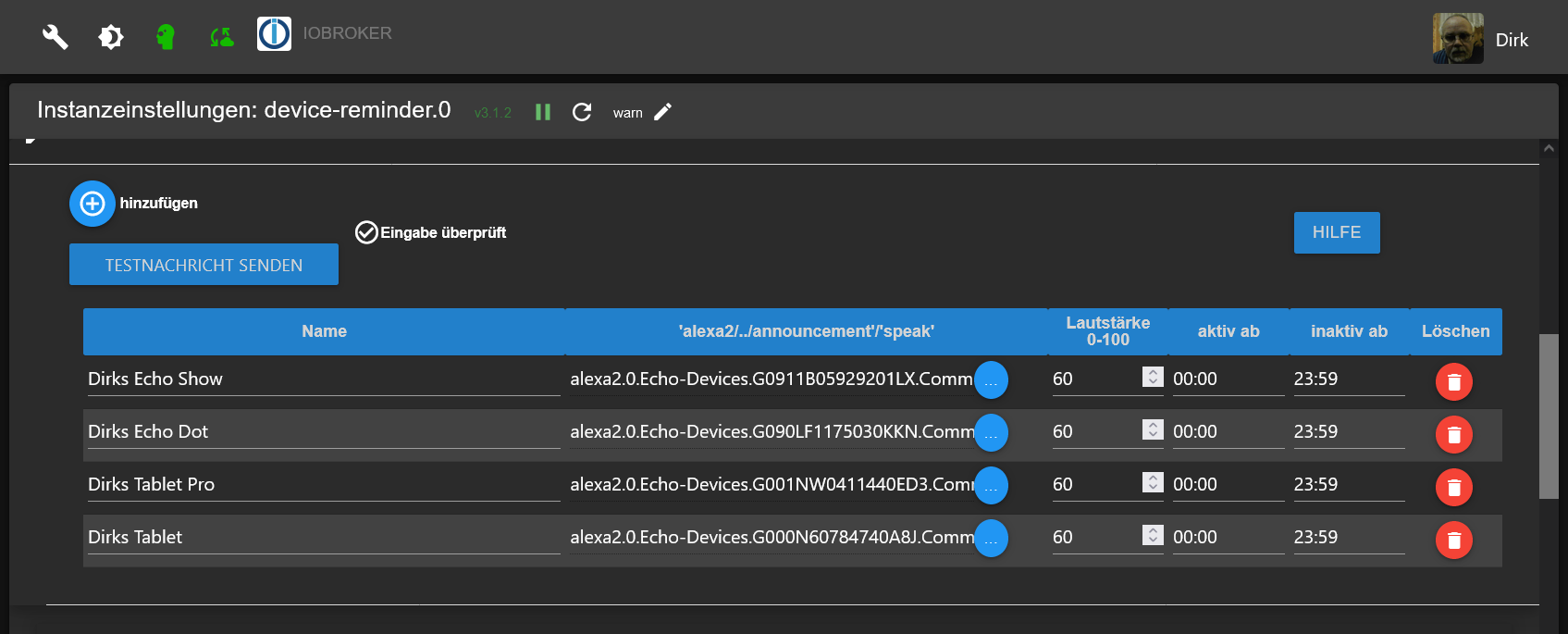
Task: Click the vertical scrollbar thumb
Action: (x=1549, y=416)
